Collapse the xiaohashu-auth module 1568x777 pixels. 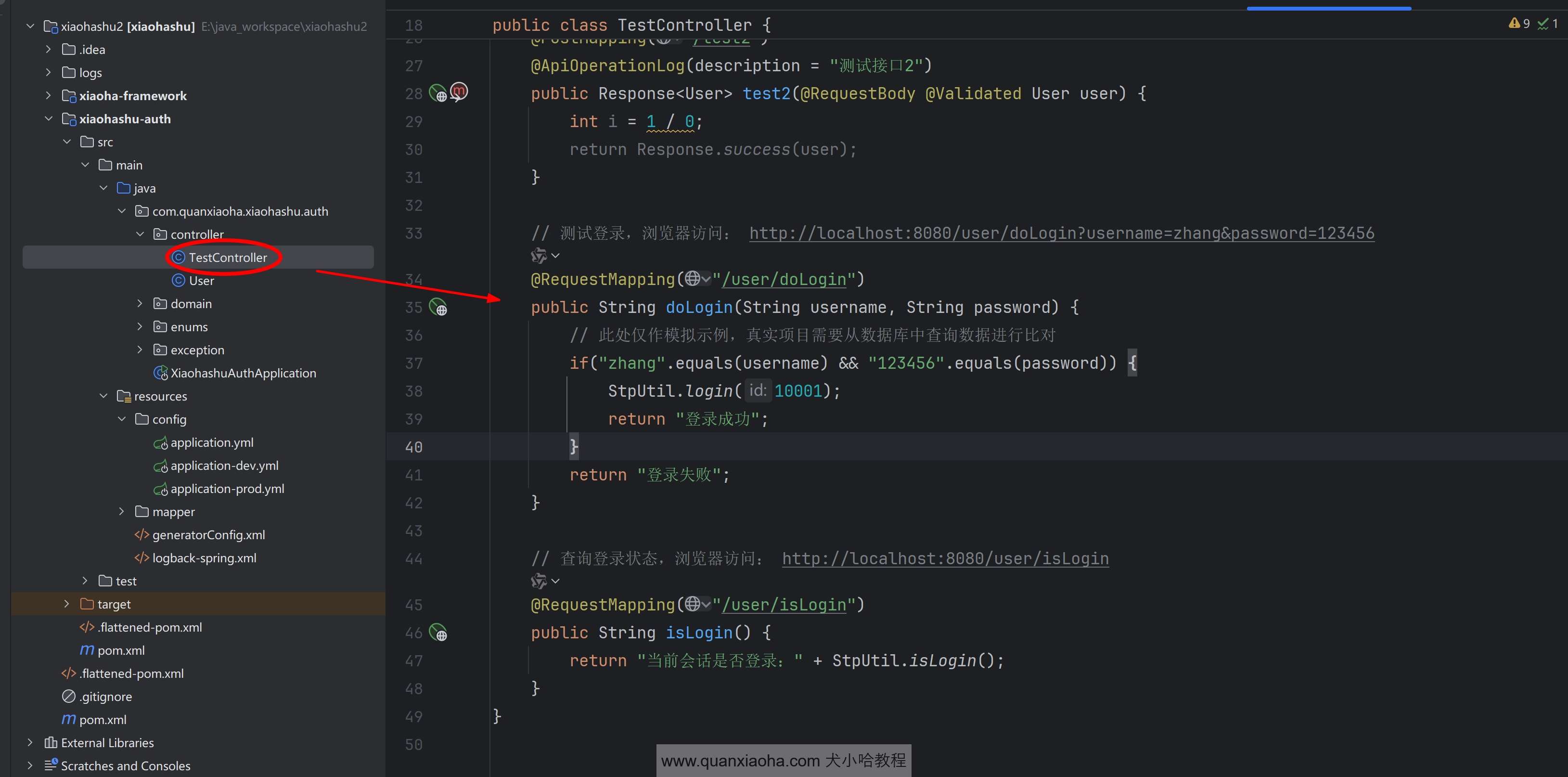[x=49, y=119]
